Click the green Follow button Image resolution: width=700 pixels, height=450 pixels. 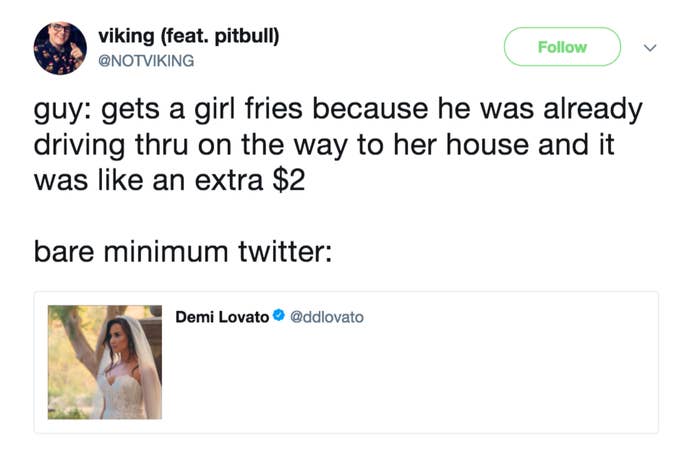(562, 47)
